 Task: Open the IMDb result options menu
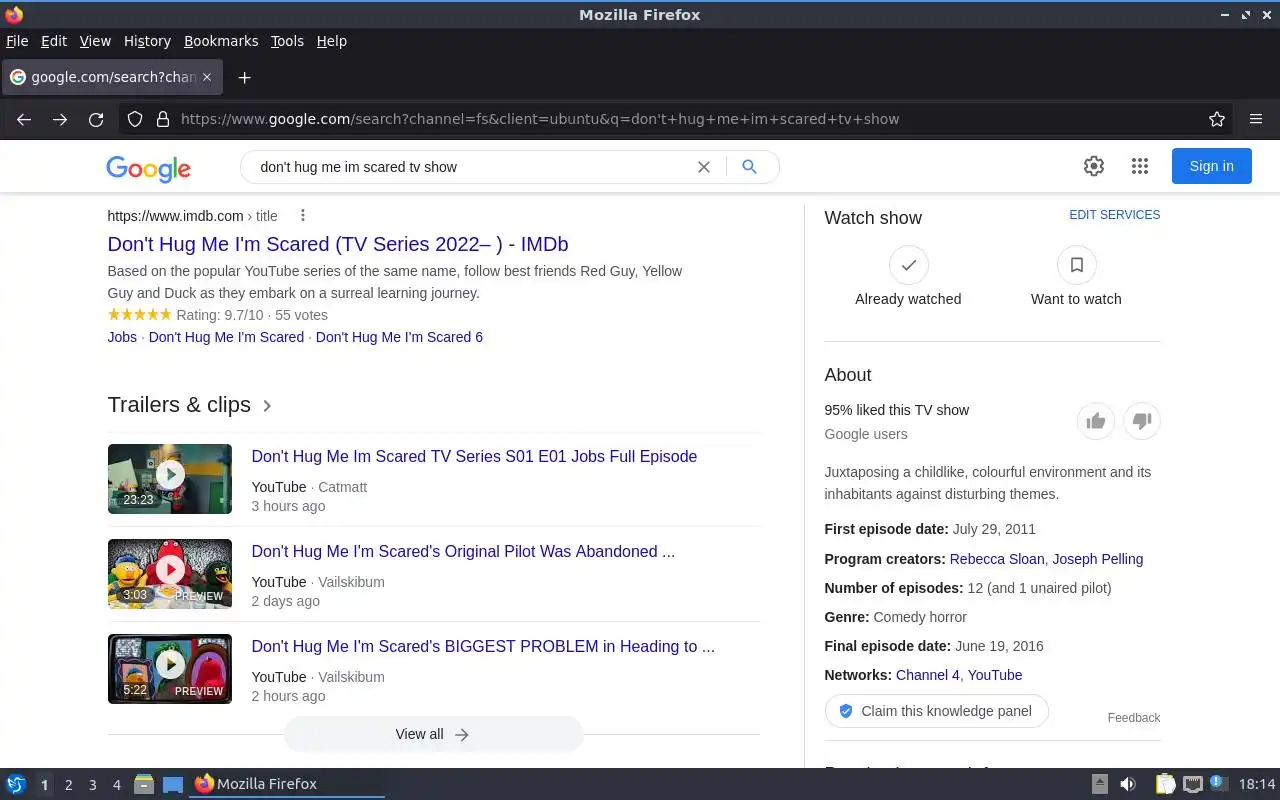tap(303, 215)
